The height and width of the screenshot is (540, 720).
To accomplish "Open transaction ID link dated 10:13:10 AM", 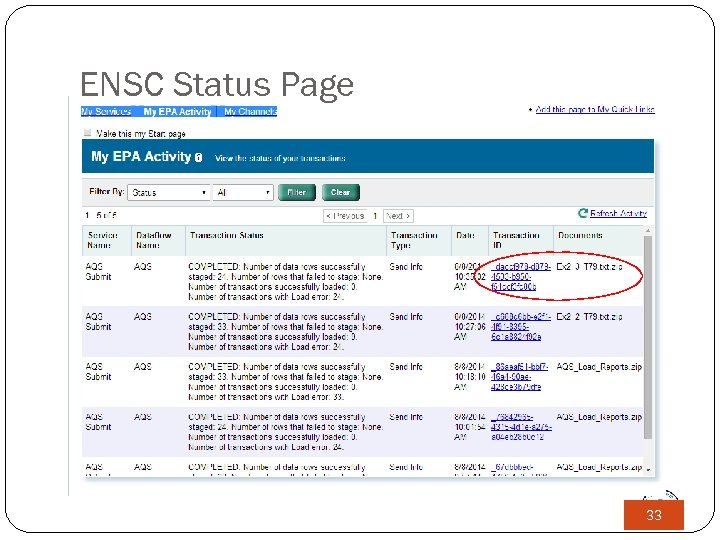I will click(x=519, y=377).
